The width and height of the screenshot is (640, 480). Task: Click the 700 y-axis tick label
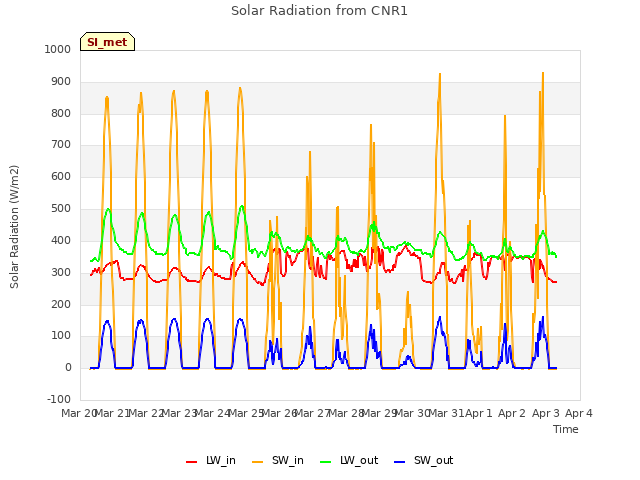pos(61,144)
